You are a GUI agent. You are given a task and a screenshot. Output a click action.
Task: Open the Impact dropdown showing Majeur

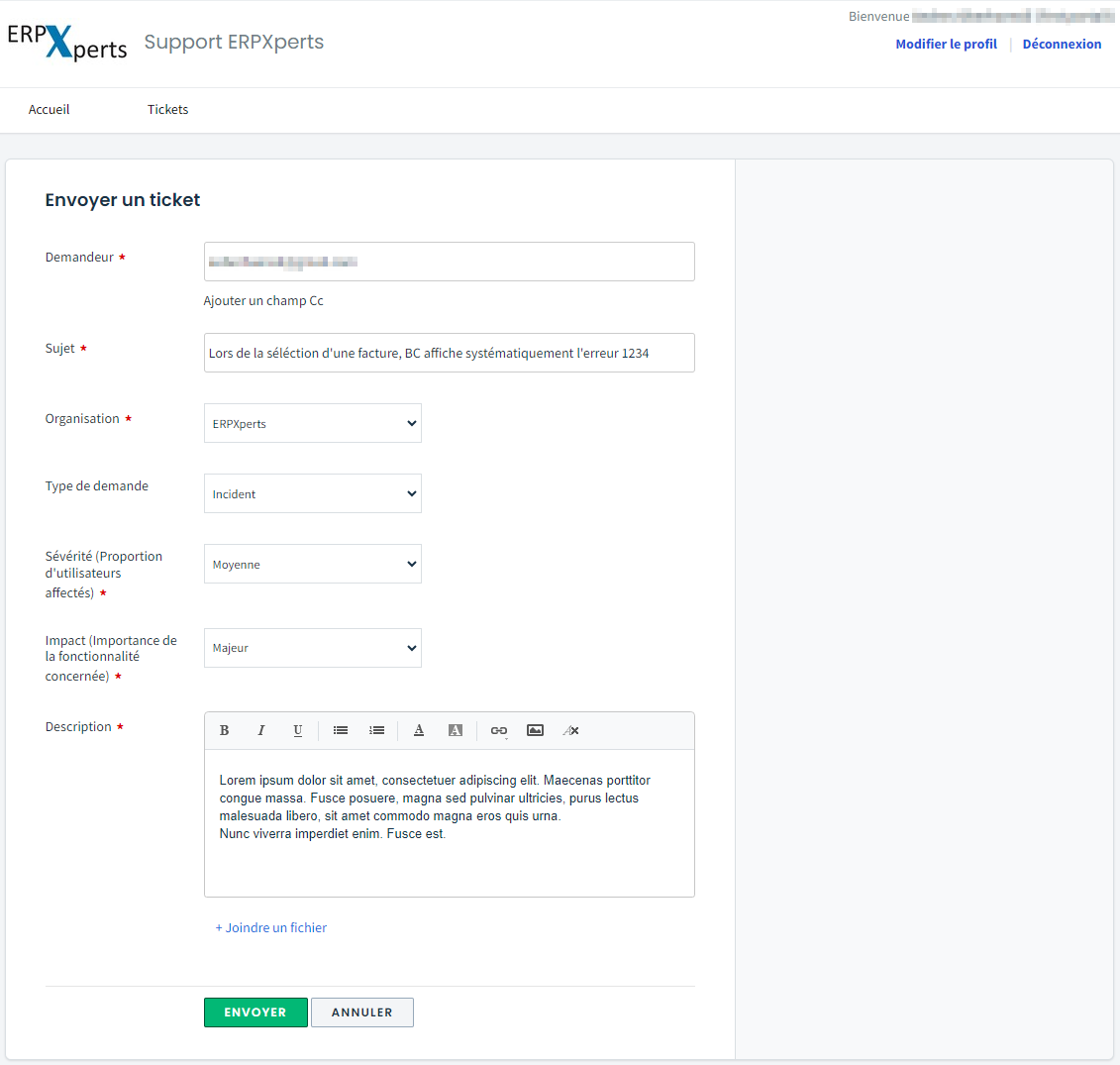[312, 648]
